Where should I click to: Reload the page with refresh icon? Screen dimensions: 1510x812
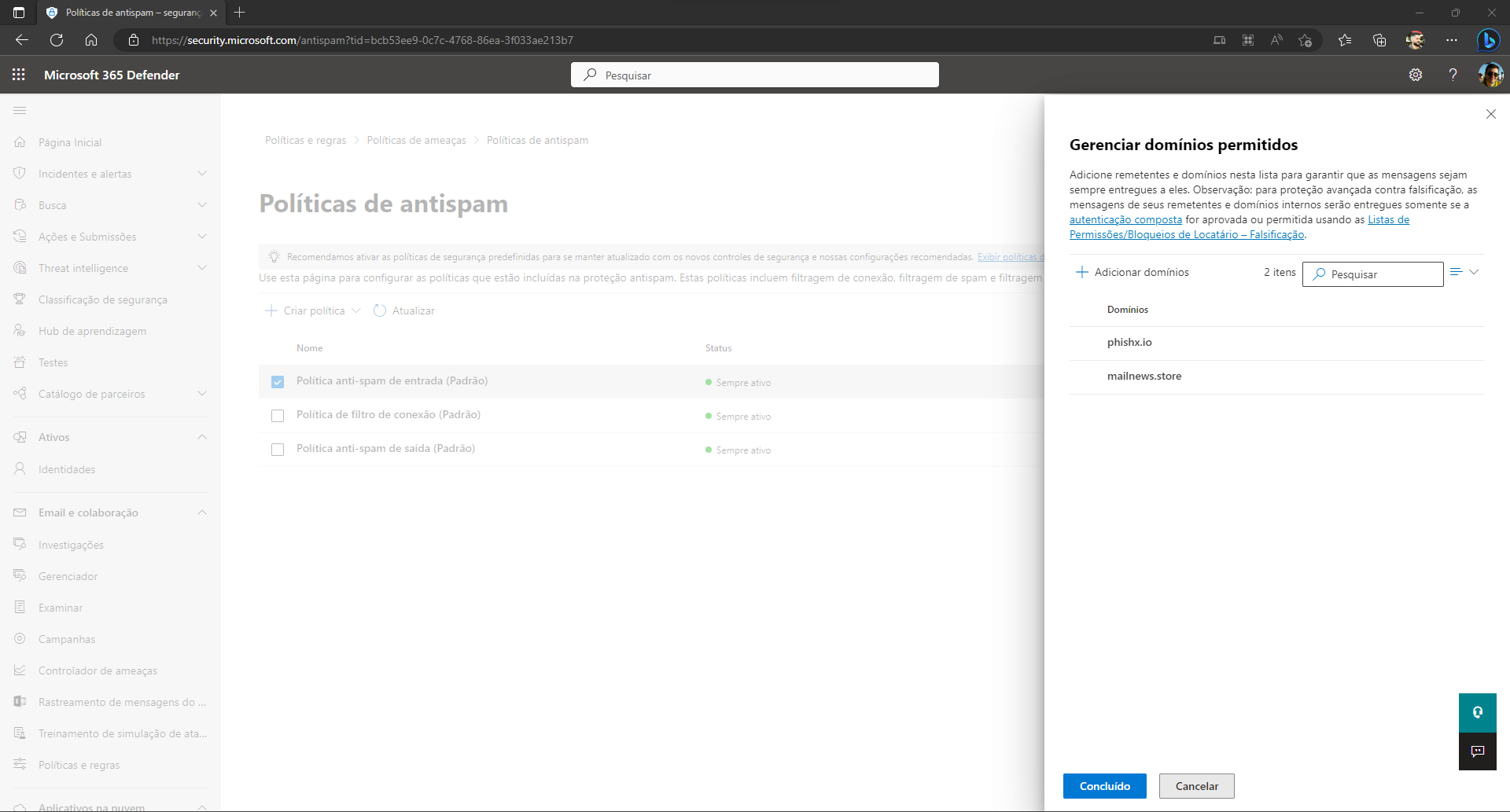(x=57, y=40)
